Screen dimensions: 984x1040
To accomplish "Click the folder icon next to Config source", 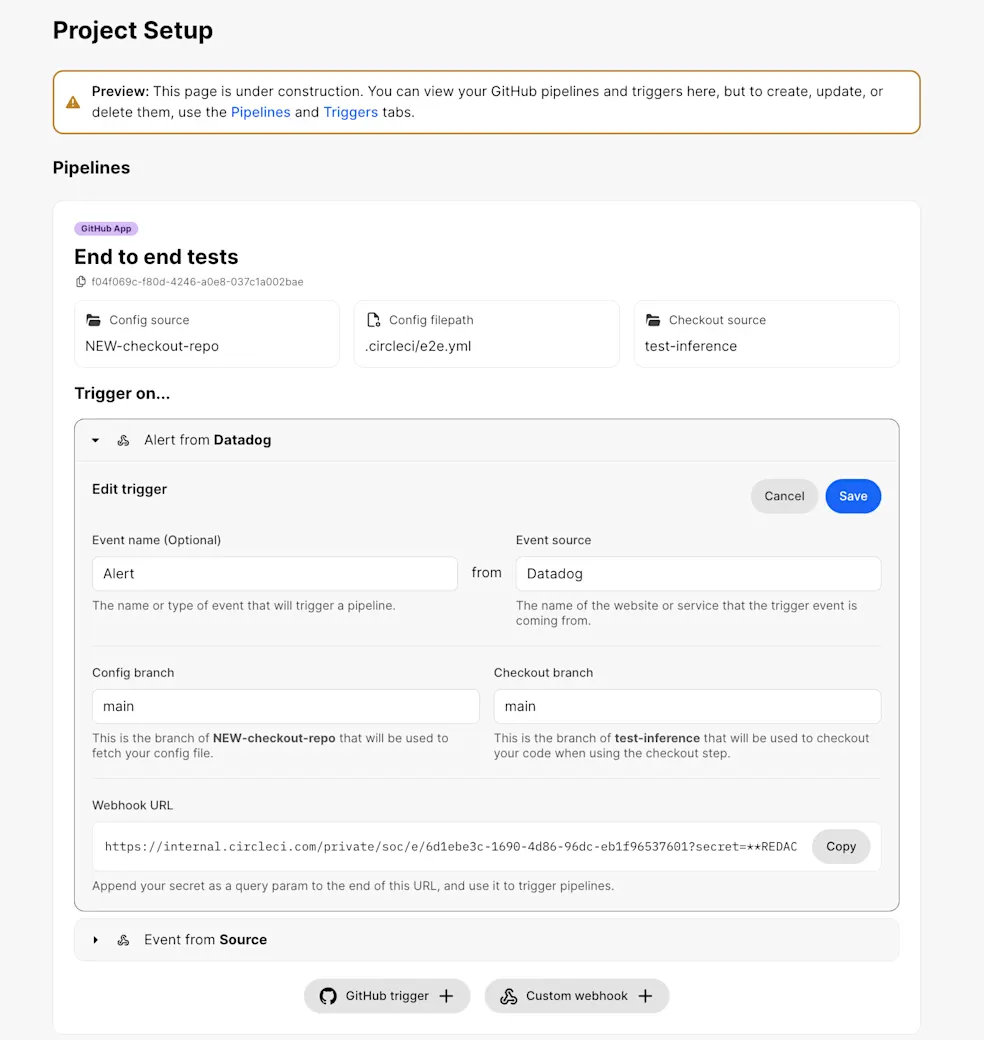I will 94,320.
